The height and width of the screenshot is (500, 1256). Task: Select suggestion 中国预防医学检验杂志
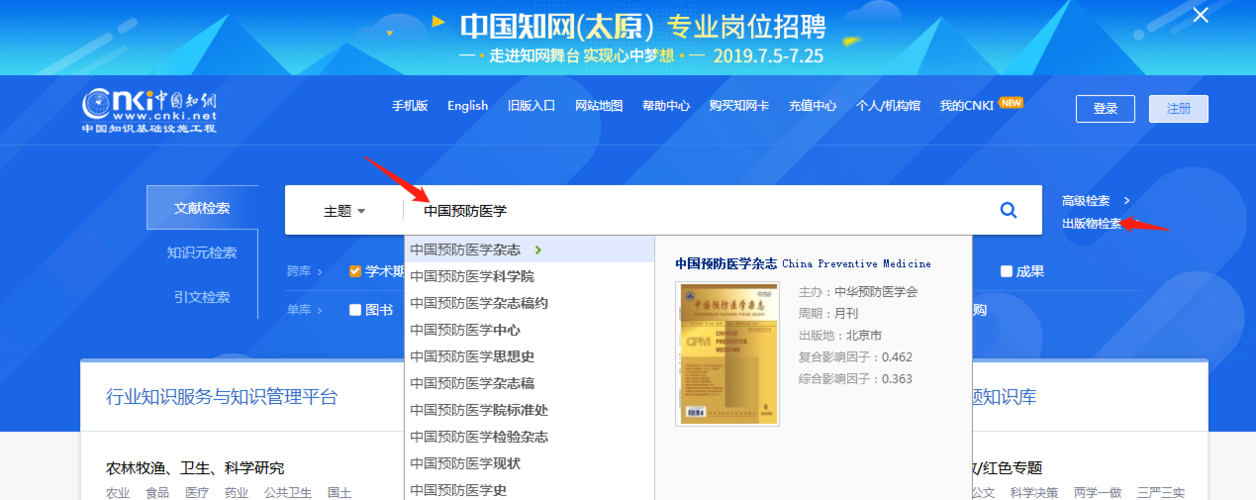pyautogui.click(x=529, y=438)
